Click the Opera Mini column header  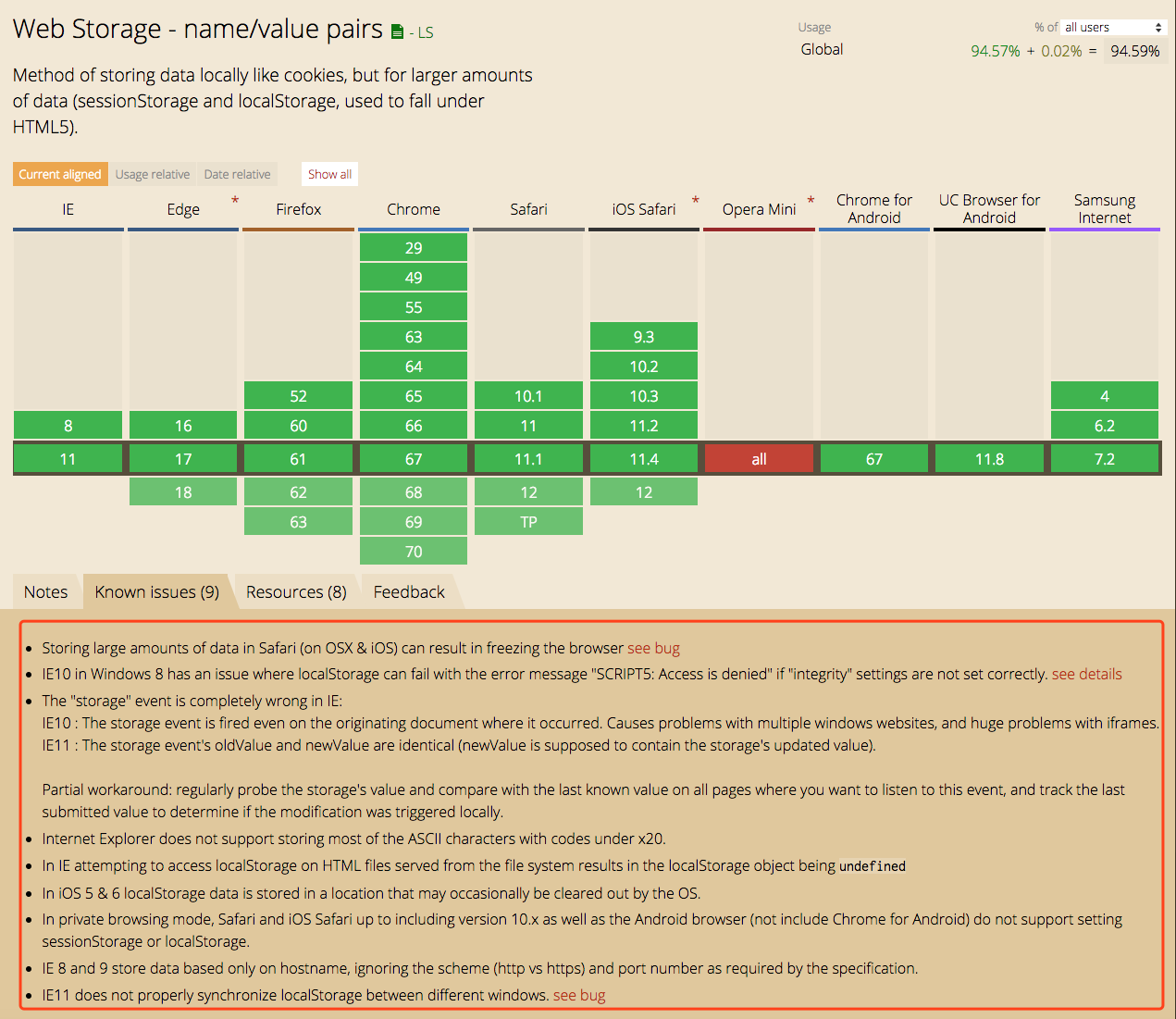pos(759,209)
